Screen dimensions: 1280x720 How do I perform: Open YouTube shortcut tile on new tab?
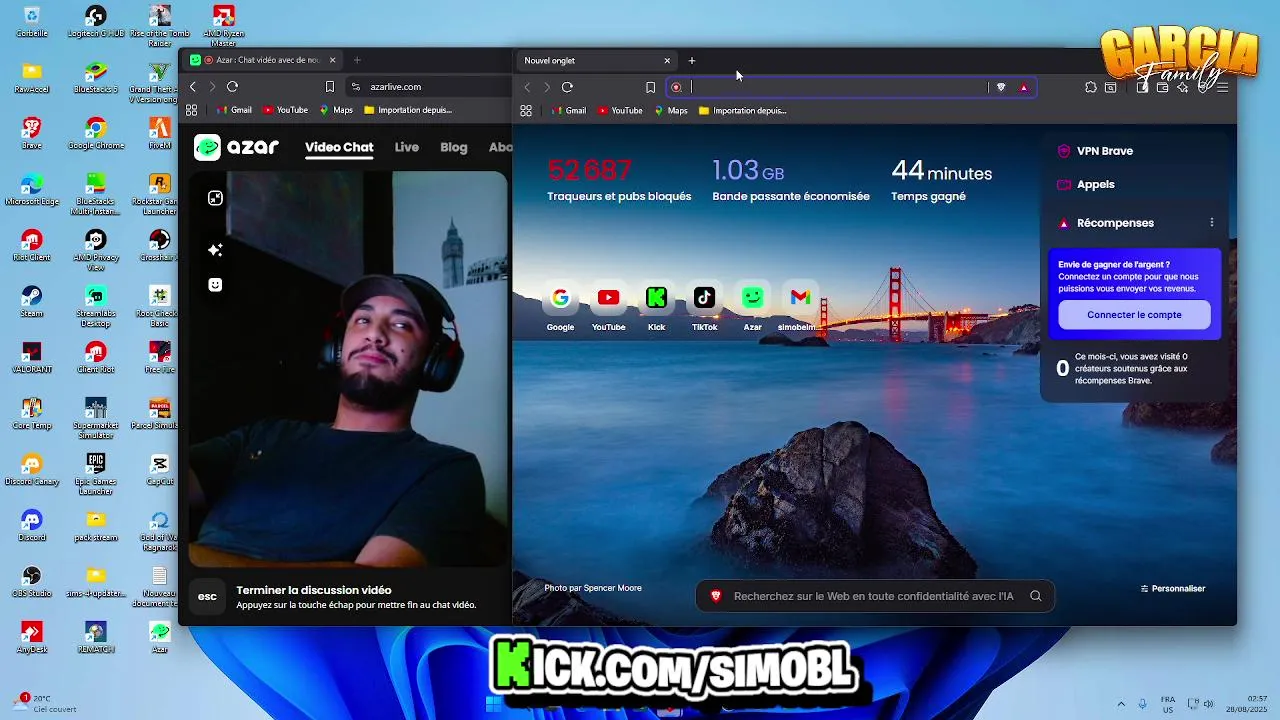click(x=608, y=307)
